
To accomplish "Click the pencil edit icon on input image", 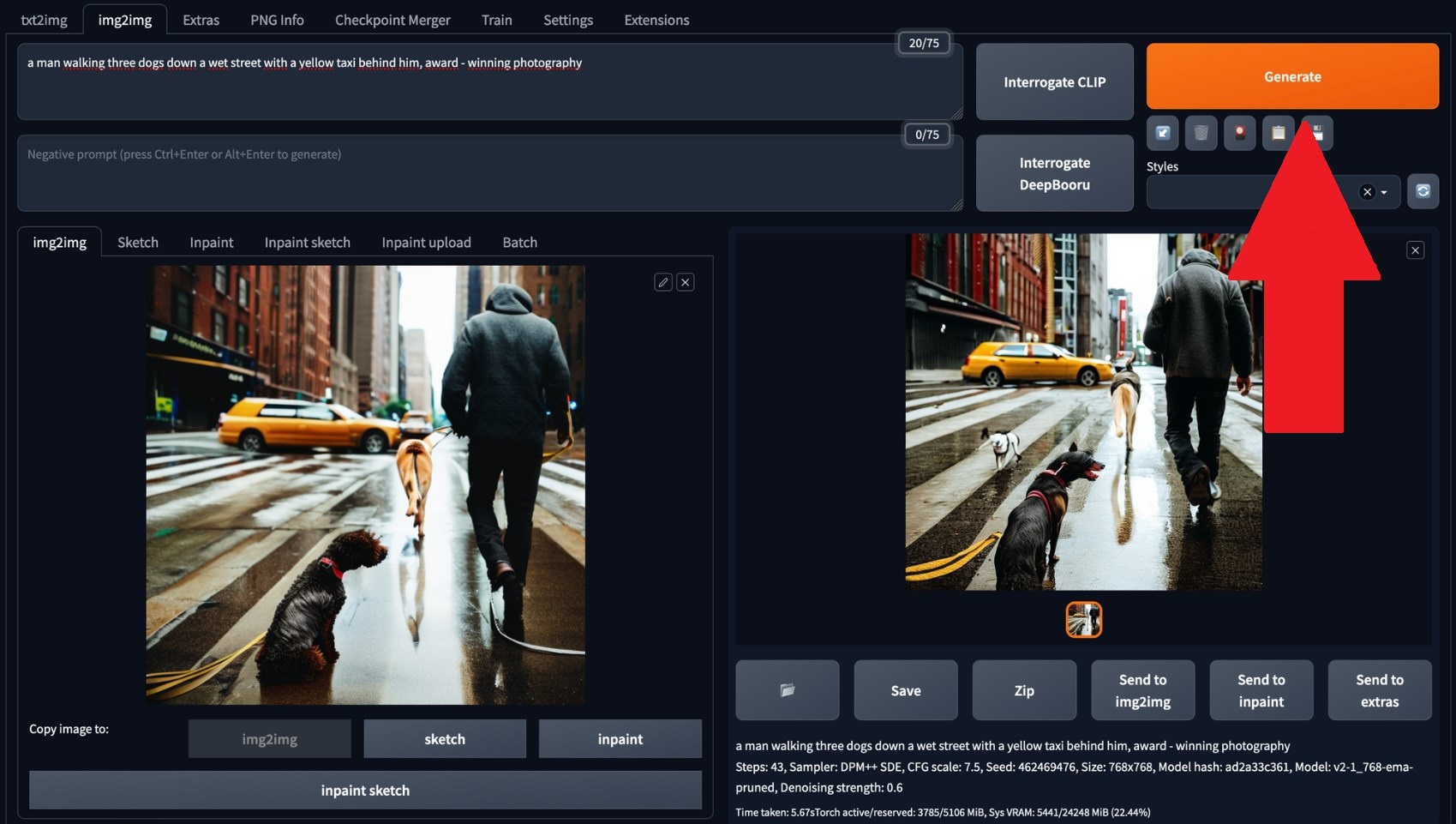I will (x=662, y=282).
